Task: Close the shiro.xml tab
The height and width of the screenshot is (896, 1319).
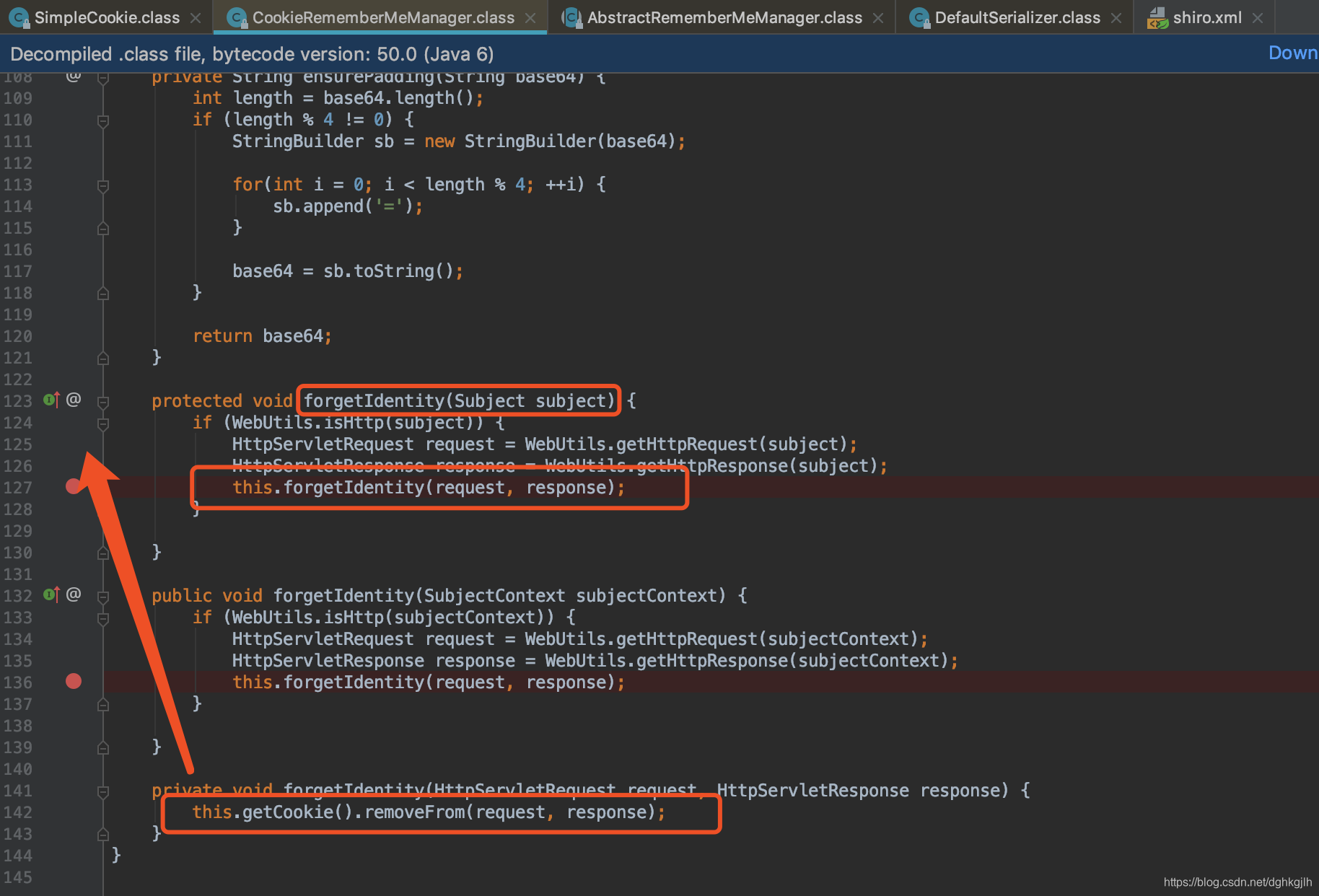Action: [x=1258, y=18]
